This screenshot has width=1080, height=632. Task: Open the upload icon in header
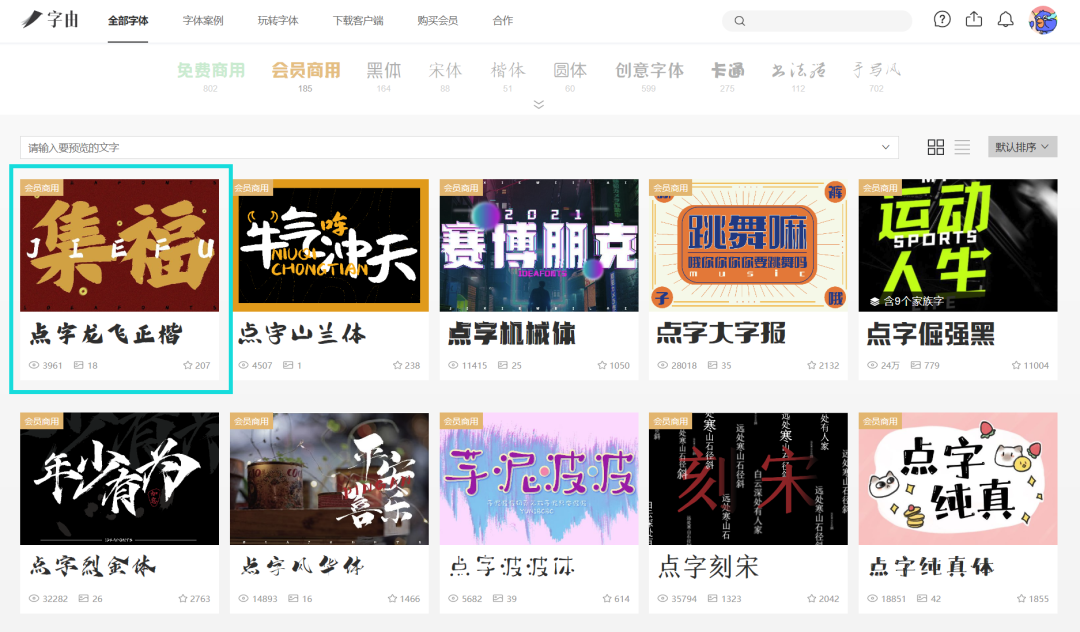pyautogui.click(x=974, y=20)
